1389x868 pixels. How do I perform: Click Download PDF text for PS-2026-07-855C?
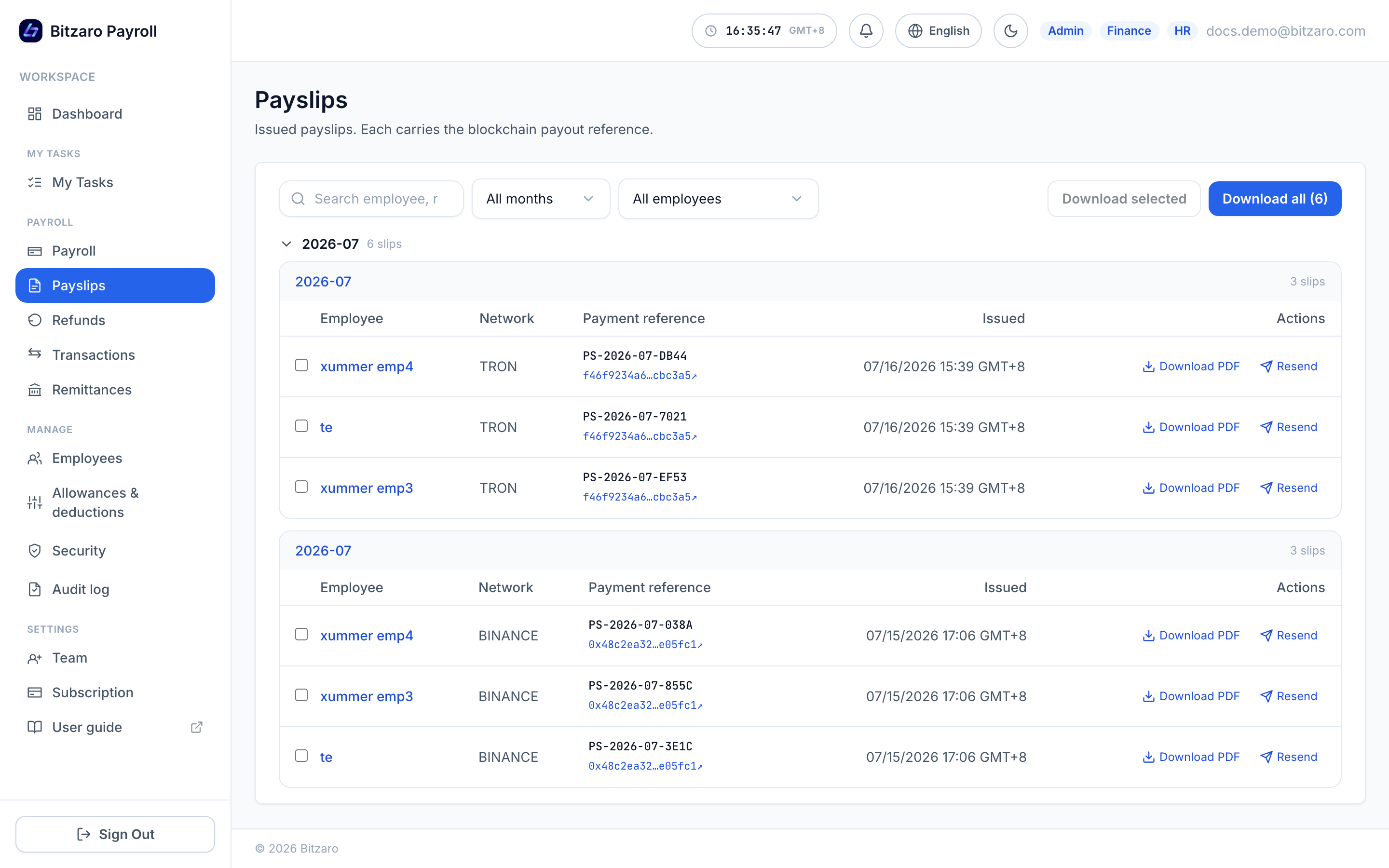[x=1199, y=696]
